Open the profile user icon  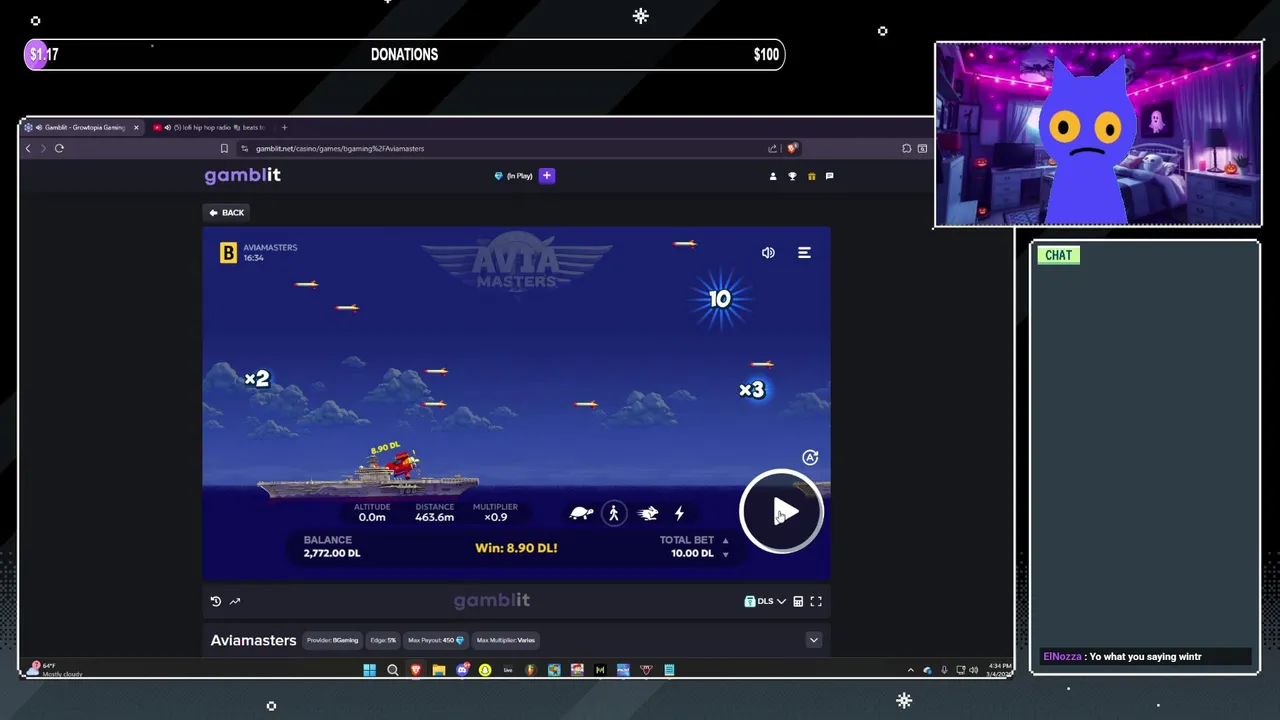772,176
